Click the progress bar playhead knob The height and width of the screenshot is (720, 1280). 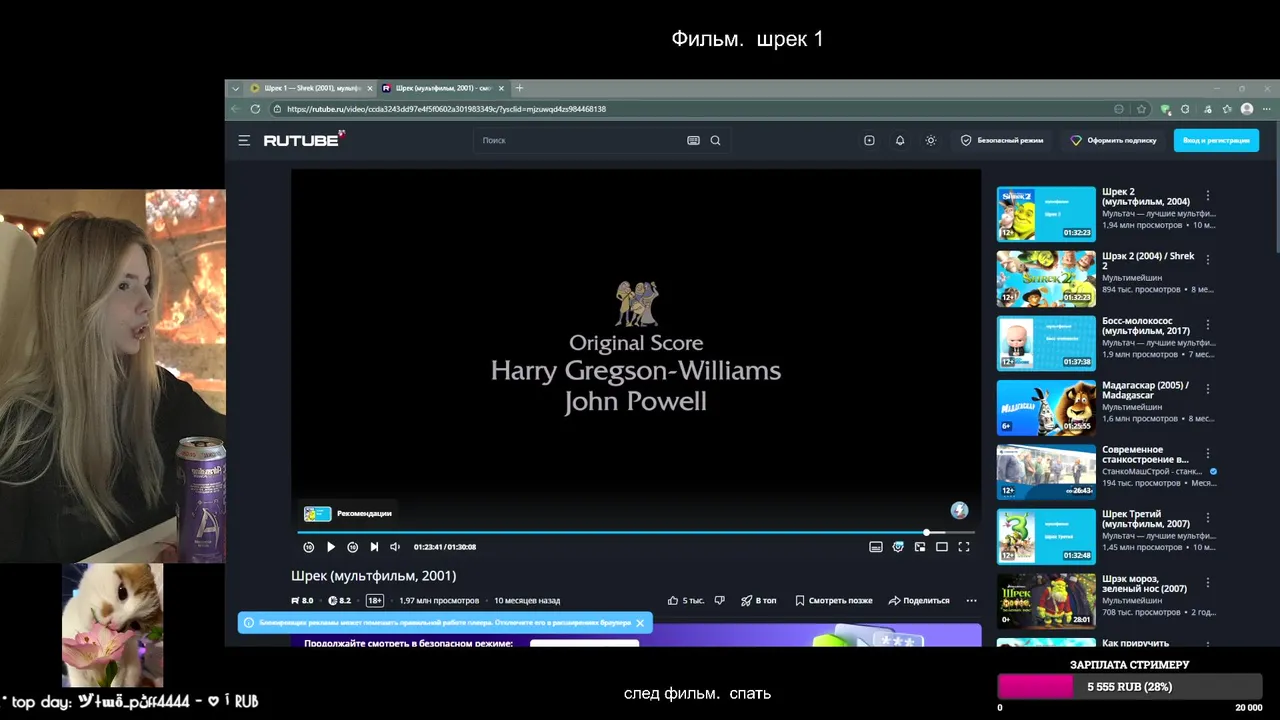click(927, 533)
